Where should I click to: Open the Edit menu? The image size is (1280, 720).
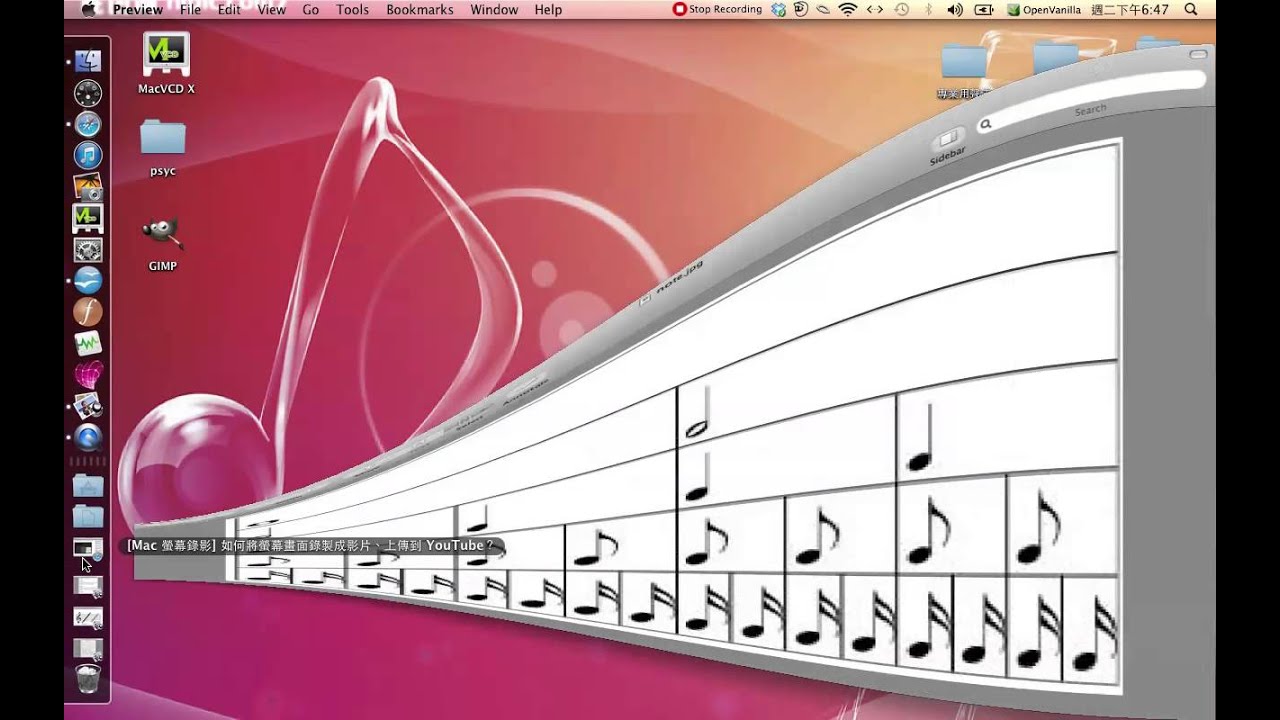229,9
